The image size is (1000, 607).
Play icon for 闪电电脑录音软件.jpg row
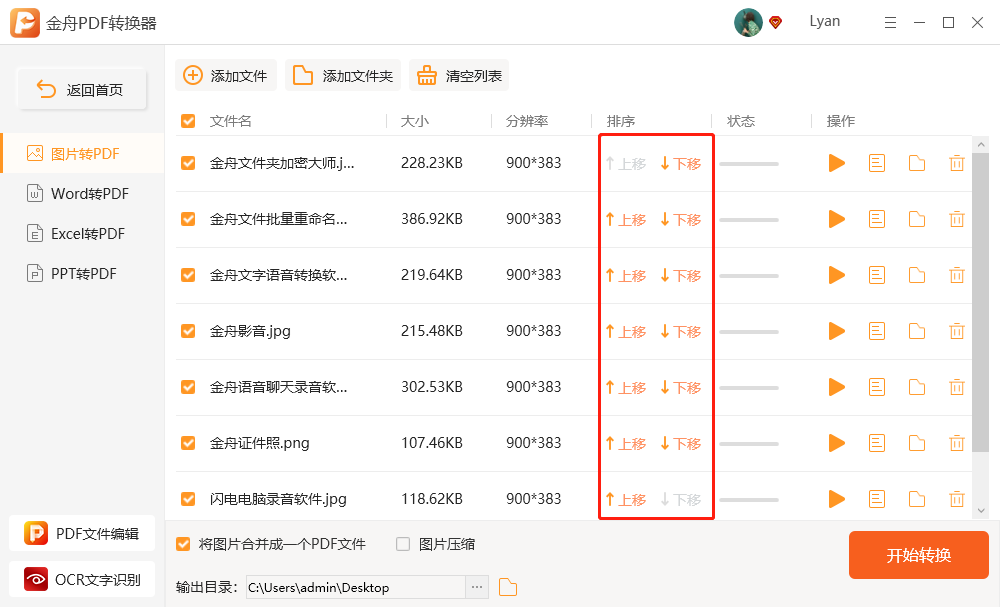coord(837,499)
